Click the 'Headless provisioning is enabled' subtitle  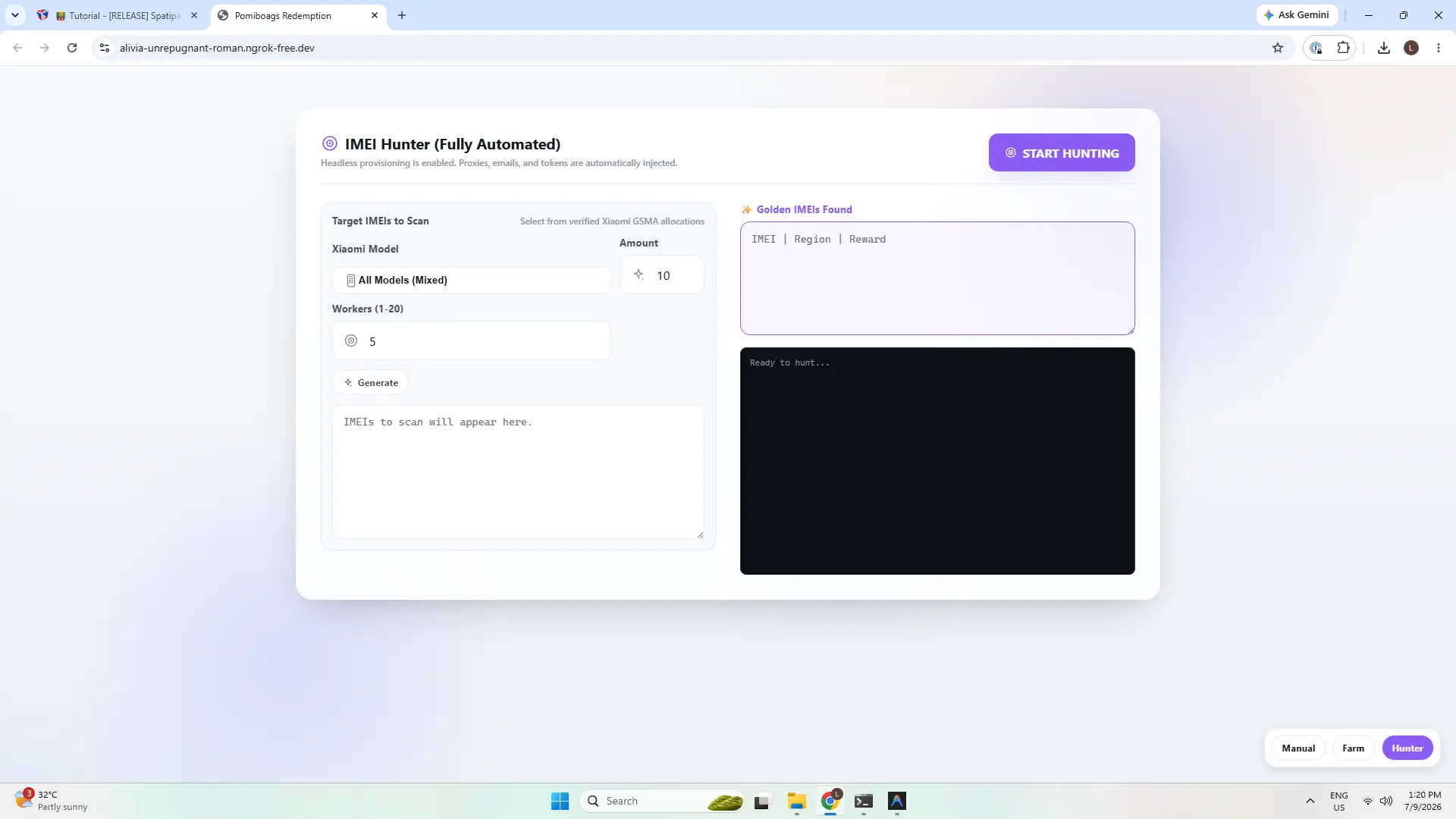(x=499, y=163)
